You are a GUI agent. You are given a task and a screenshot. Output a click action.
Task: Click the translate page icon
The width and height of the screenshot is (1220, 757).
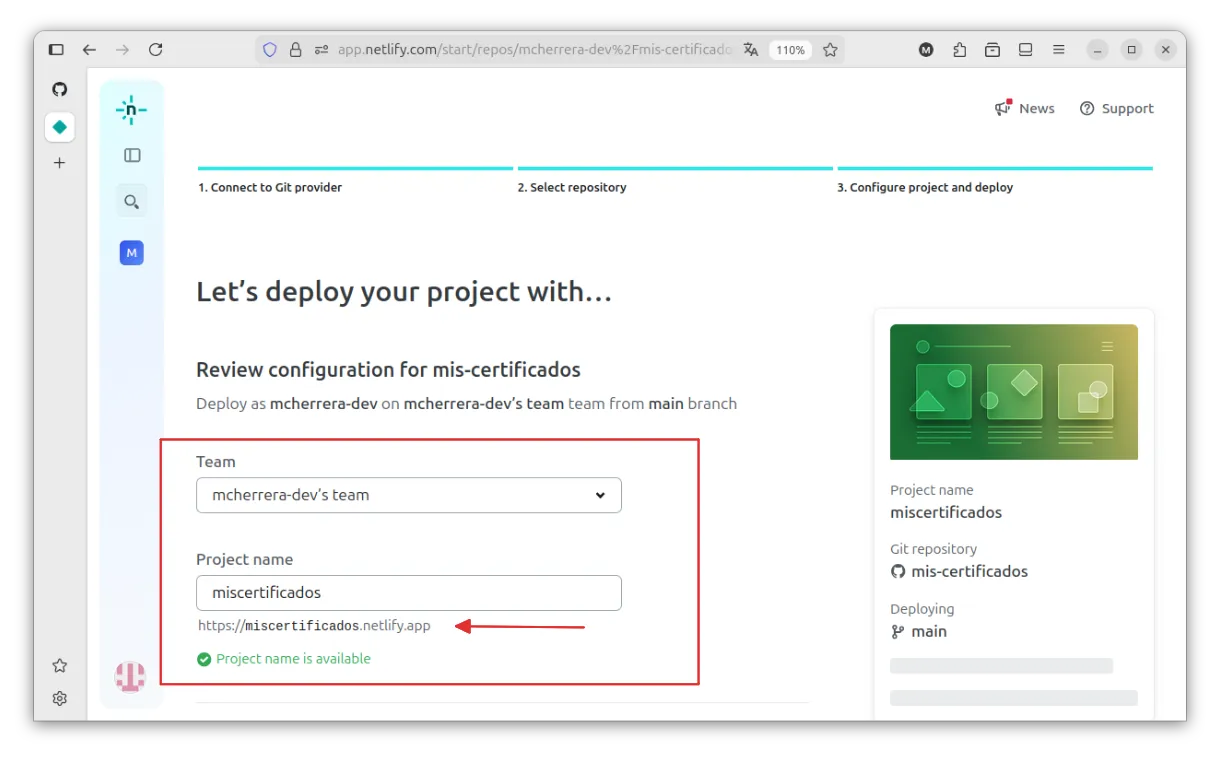click(751, 50)
